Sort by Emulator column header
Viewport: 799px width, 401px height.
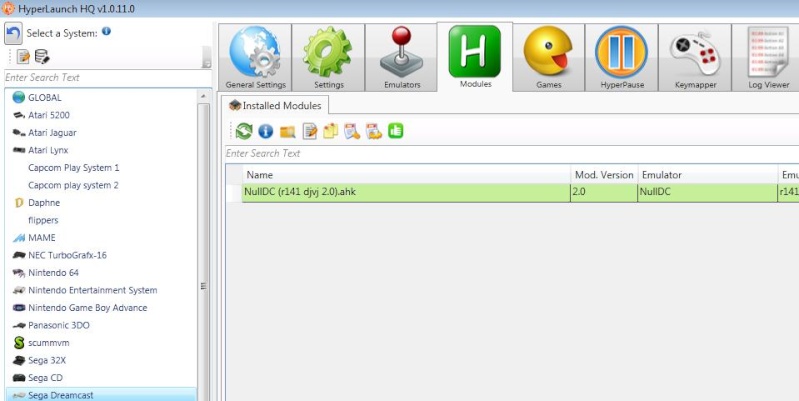click(708, 175)
